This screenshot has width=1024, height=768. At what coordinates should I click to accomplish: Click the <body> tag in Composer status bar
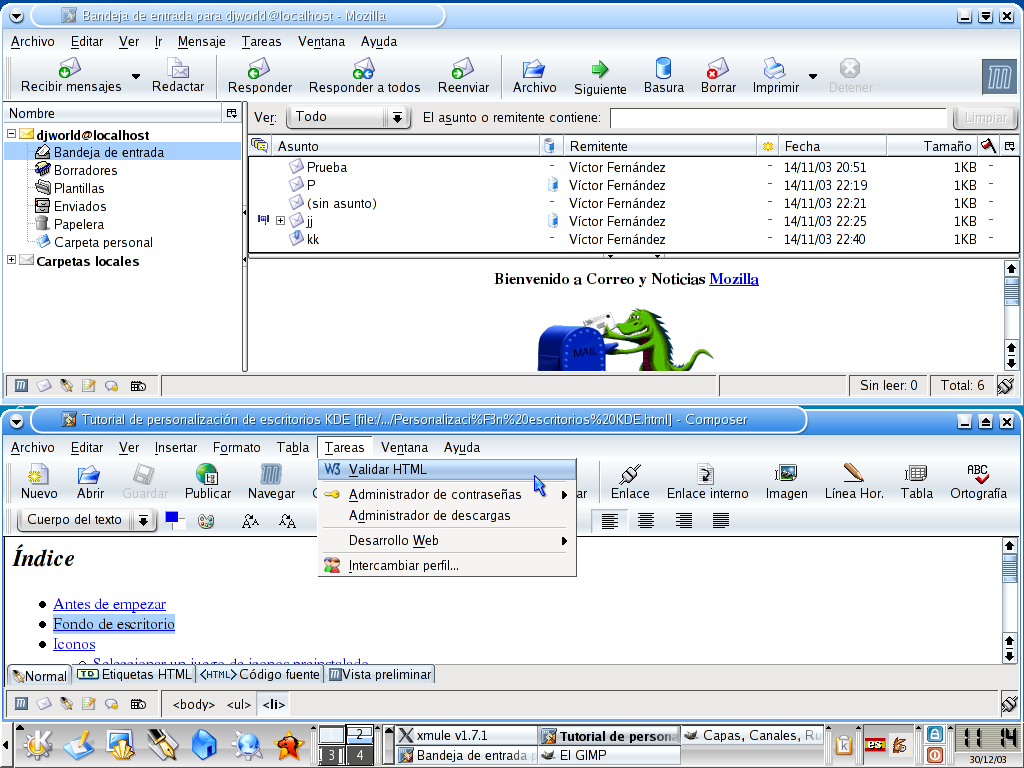[193, 705]
